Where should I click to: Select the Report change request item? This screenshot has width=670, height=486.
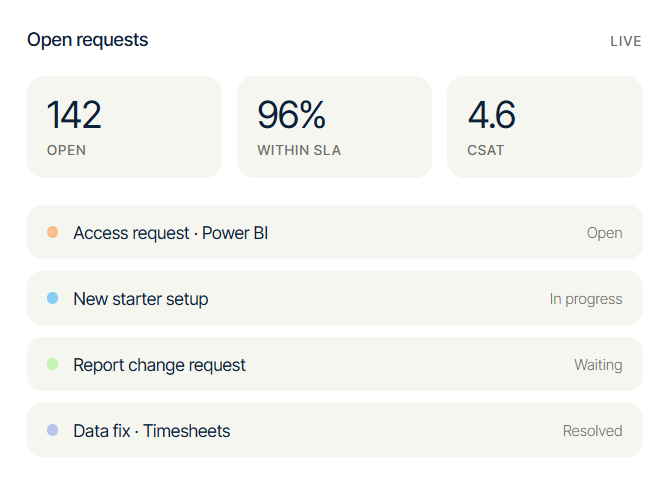pyautogui.click(x=335, y=364)
